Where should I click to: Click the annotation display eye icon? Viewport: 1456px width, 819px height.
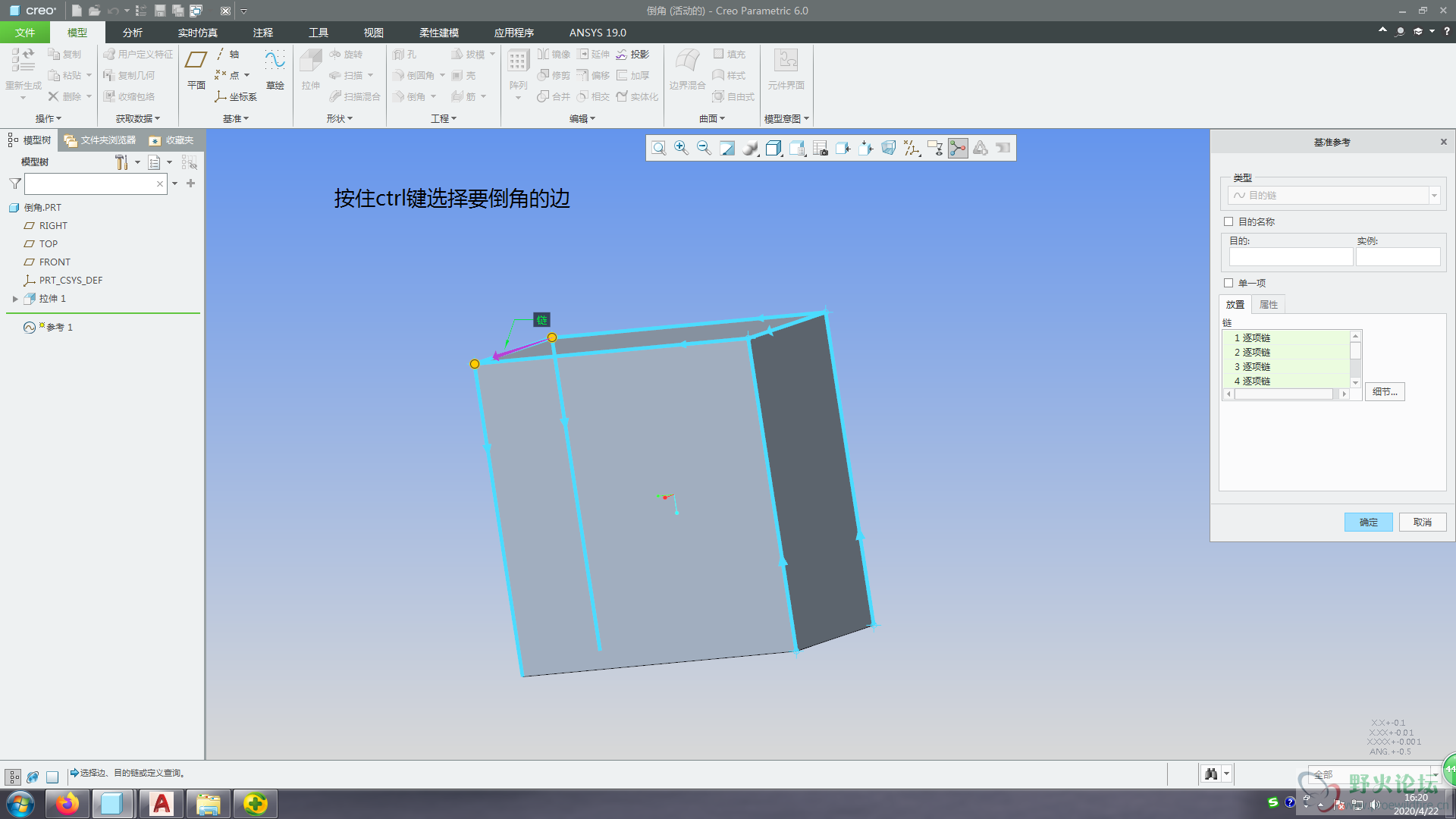coord(935,149)
